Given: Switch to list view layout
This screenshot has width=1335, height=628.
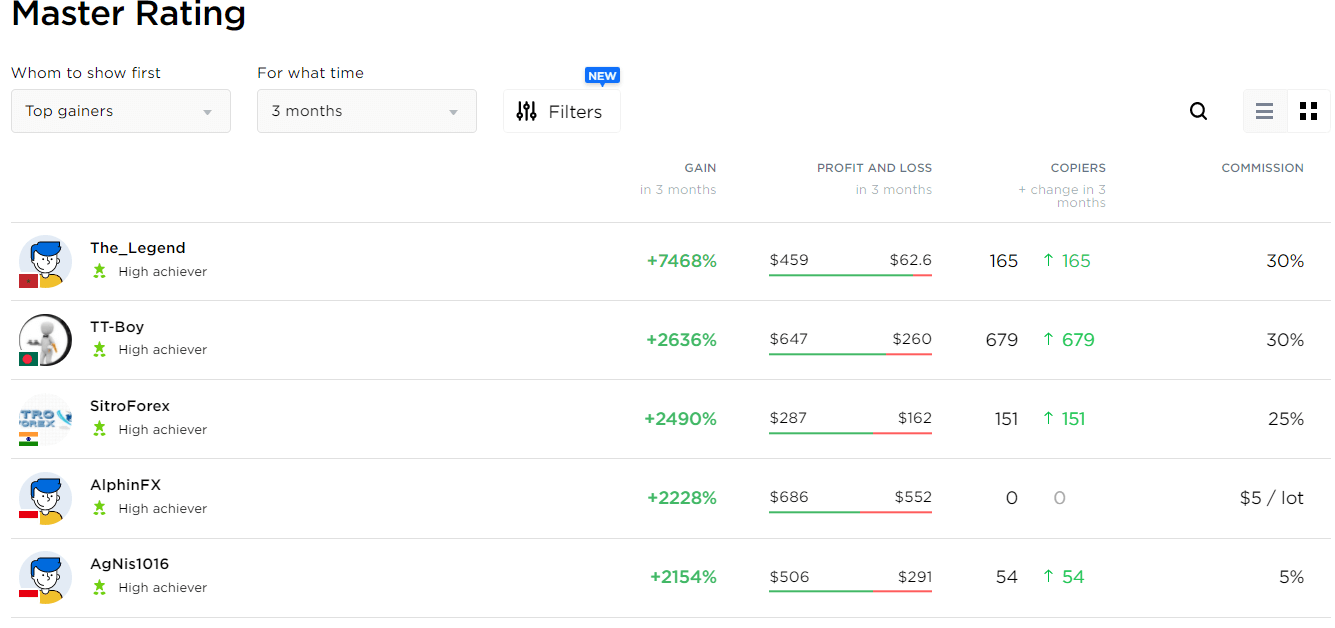Looking at the screenshot, I should (x=1265, y=111).
